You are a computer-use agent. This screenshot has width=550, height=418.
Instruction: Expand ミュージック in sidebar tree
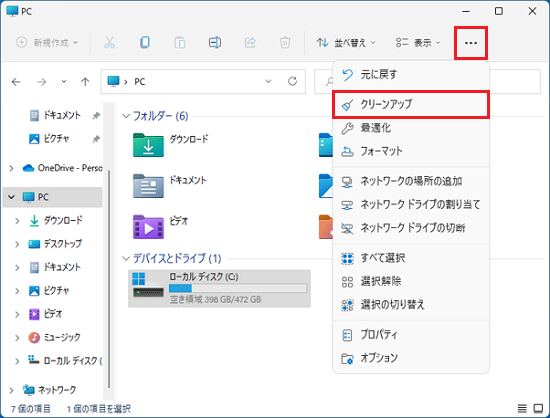[x=17, y=338]
